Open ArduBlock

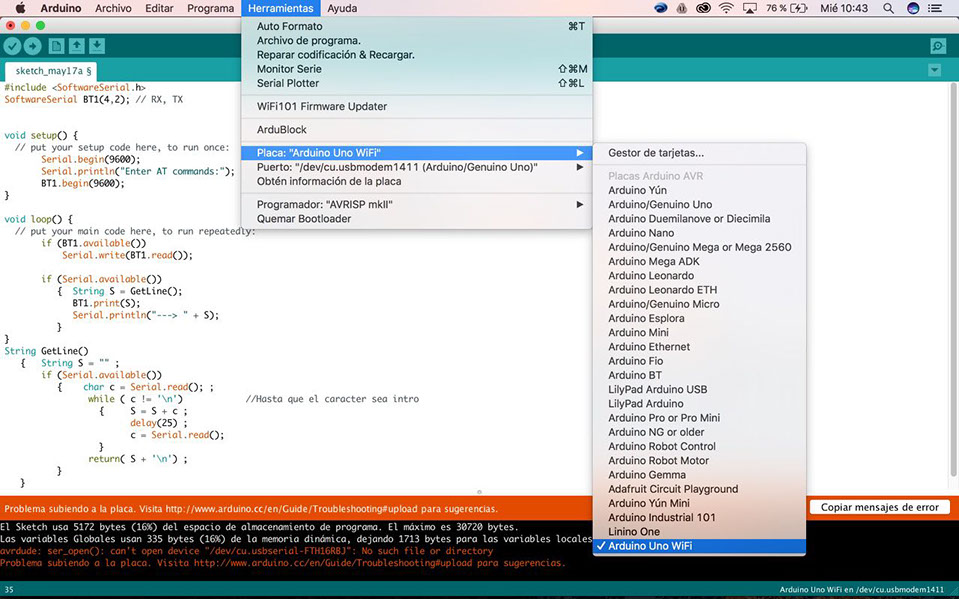point(417,129)
